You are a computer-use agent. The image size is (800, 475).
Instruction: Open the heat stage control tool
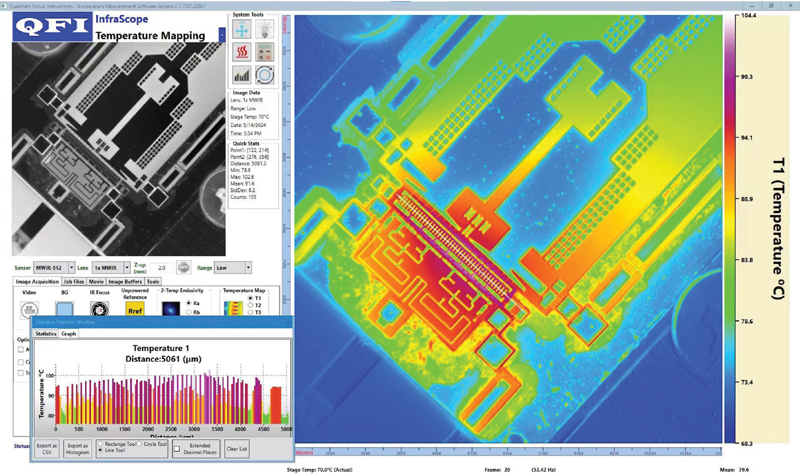point(242,50)
